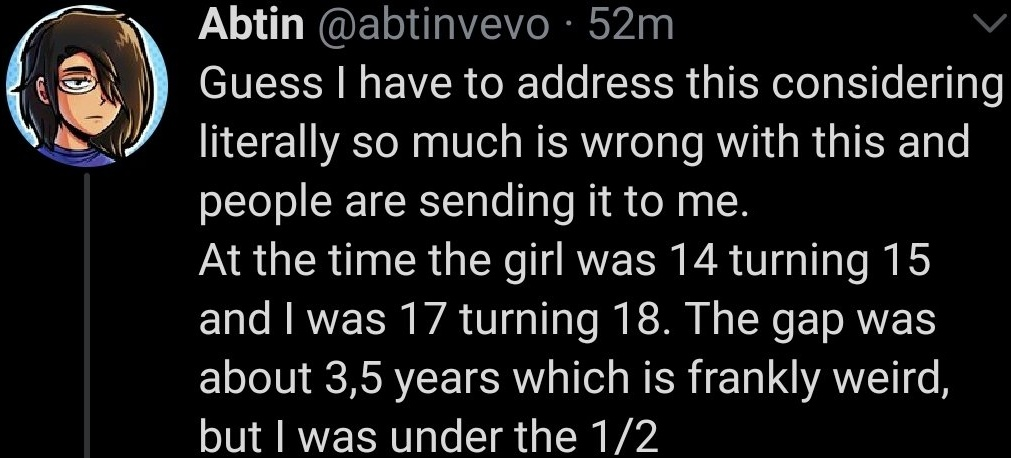
Task: Click the tweet line starting "Guess I have"
Action: (601, 86)
